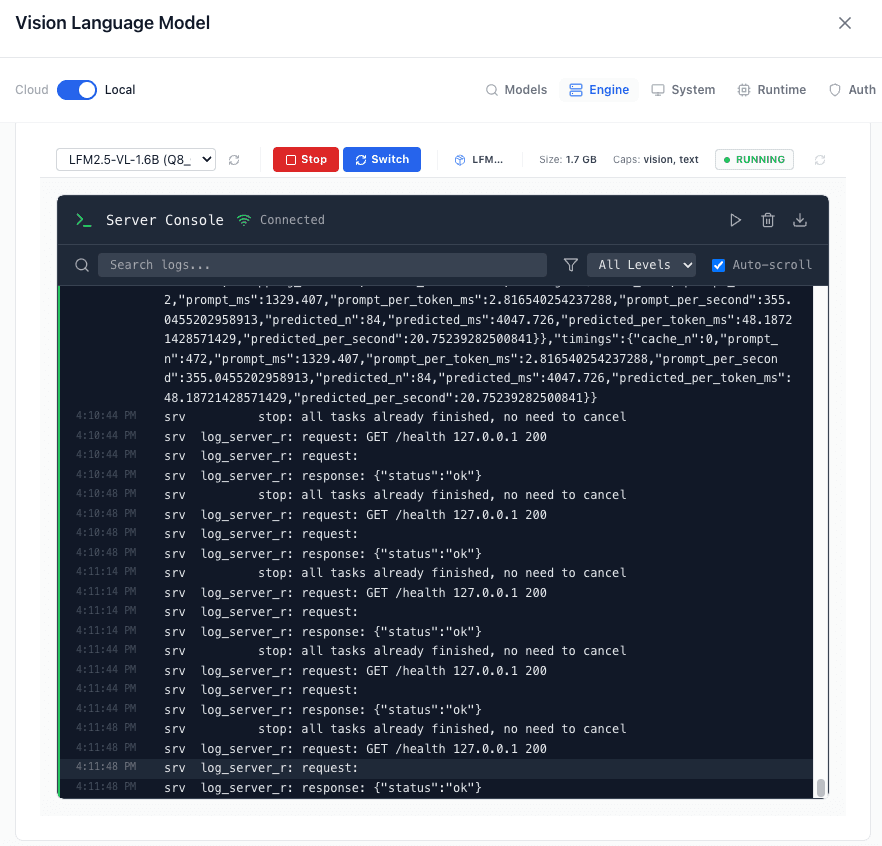The width and height of the screenshot is (882, 846).
Task: Close the Vision Language Model dialog
Action: [845, 23]
